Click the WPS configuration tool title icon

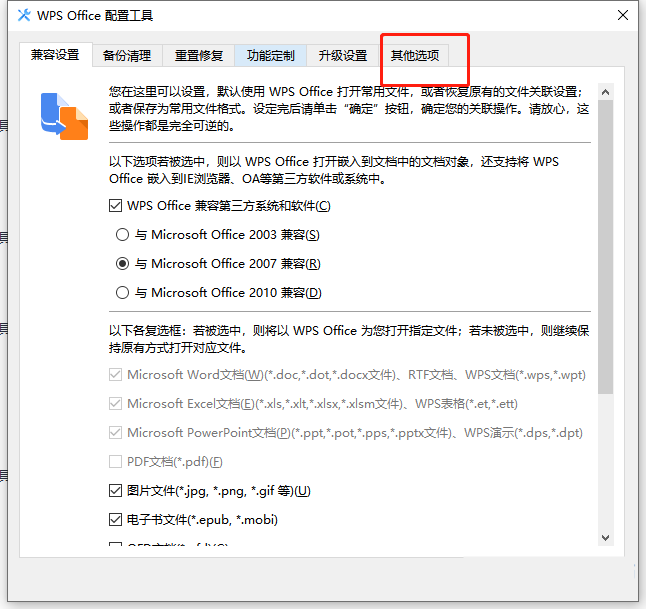click(24, 15)
